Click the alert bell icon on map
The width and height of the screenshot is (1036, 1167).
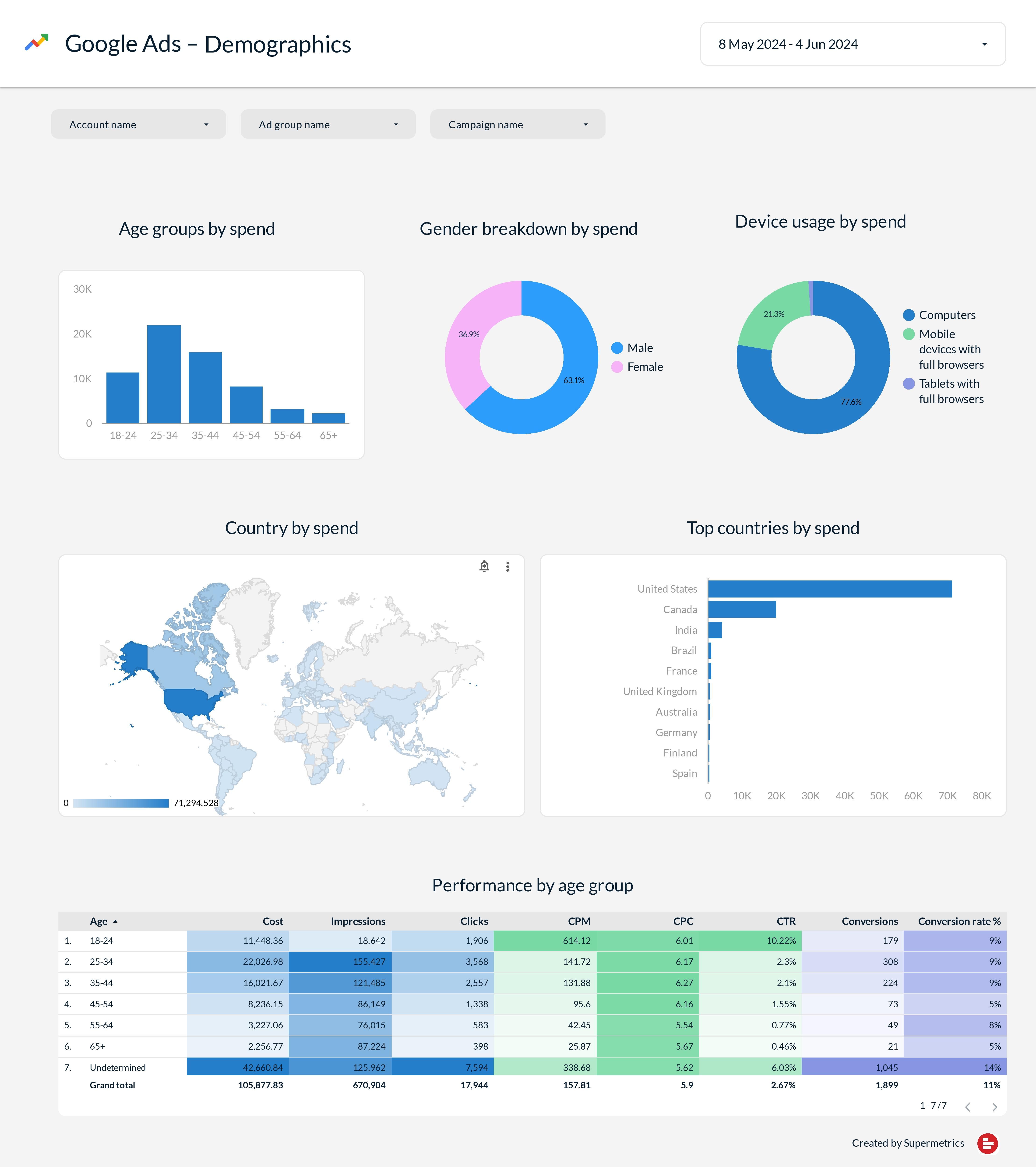click(484, 566)
